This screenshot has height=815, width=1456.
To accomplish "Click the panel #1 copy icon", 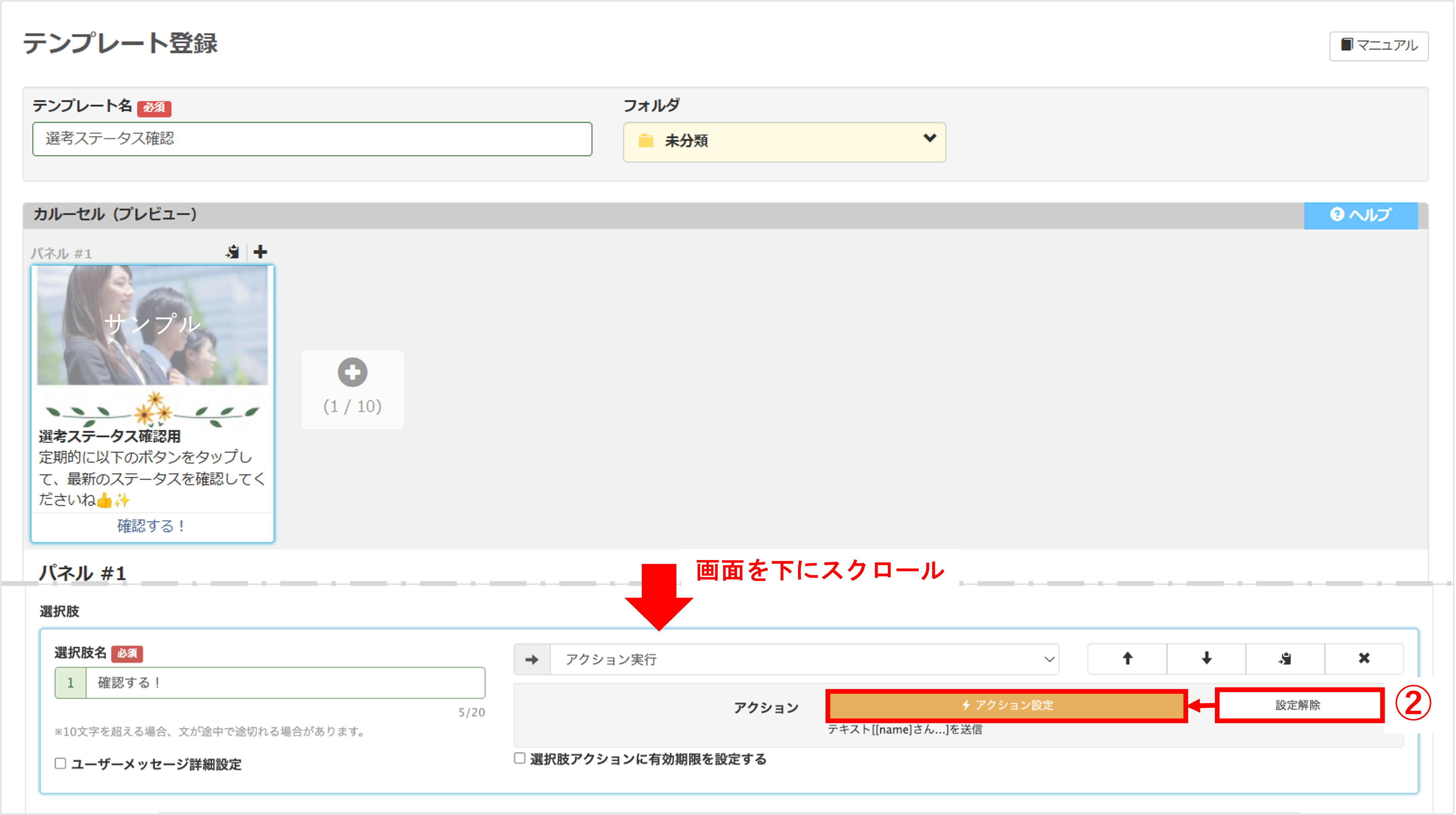I will coord(232,252).
